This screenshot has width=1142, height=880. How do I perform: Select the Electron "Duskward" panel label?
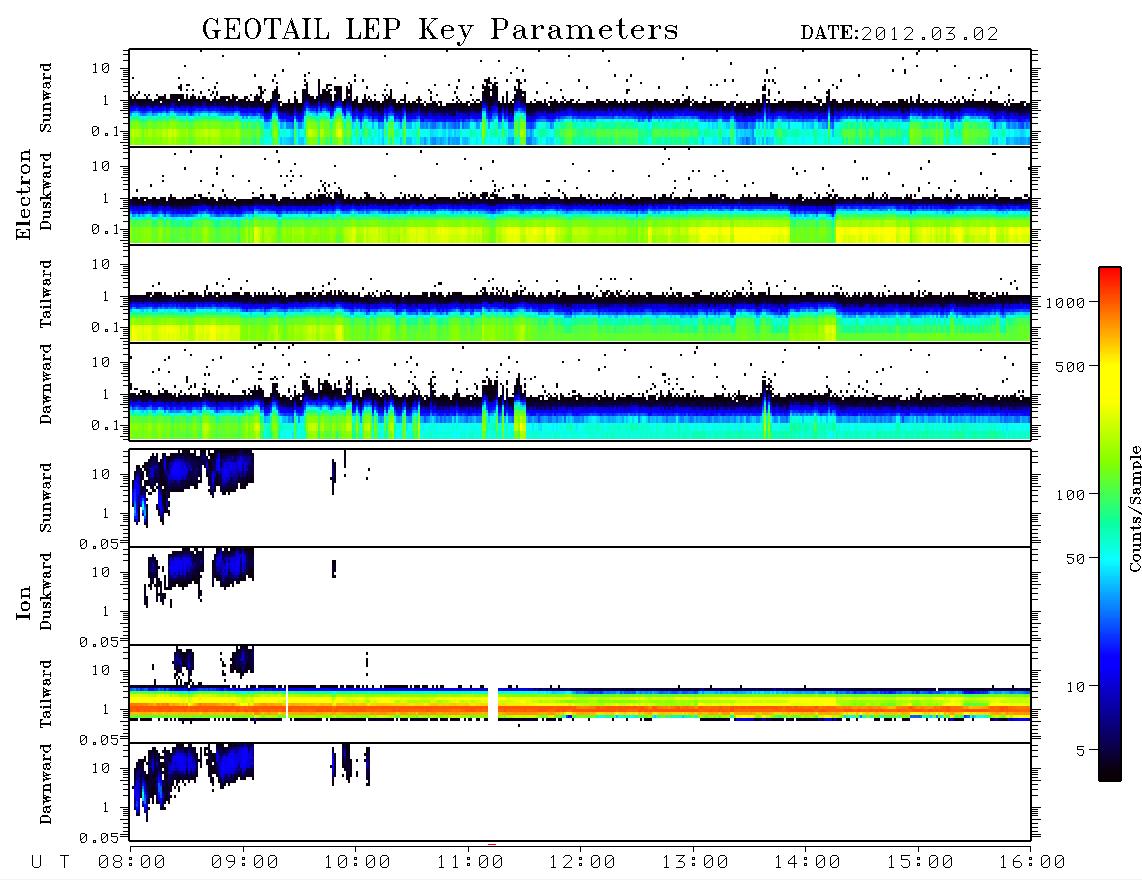tap(46, 191)
